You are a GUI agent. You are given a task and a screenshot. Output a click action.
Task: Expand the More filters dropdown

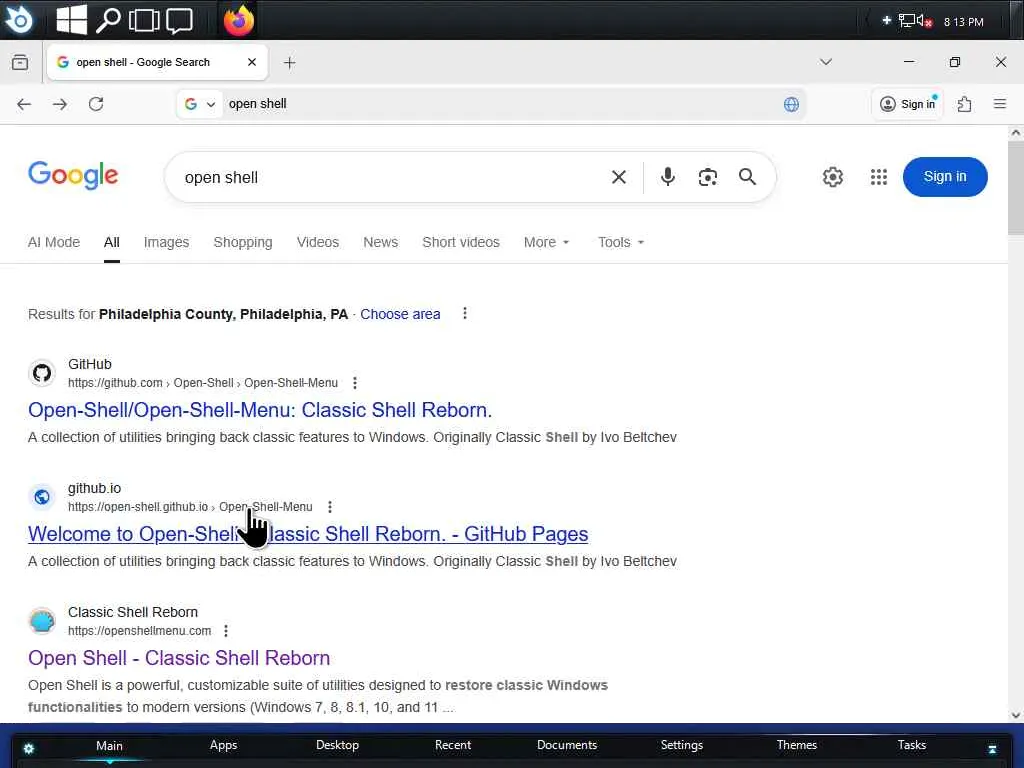pyautogui.click(x=547, y=242)
